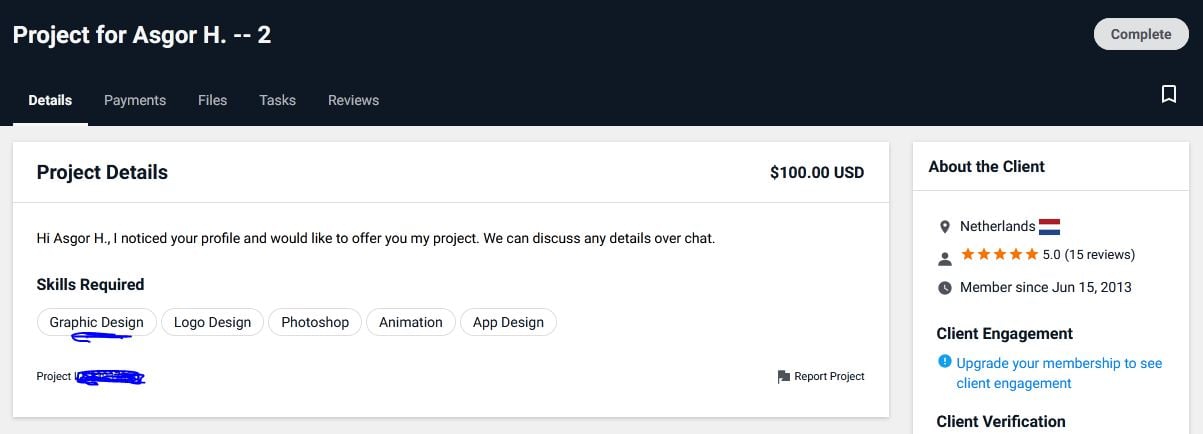Click the Graphic Design skill tag
Image resolution: width=1203 pixels, height=434 pixels.
click(x=97, y=322)
